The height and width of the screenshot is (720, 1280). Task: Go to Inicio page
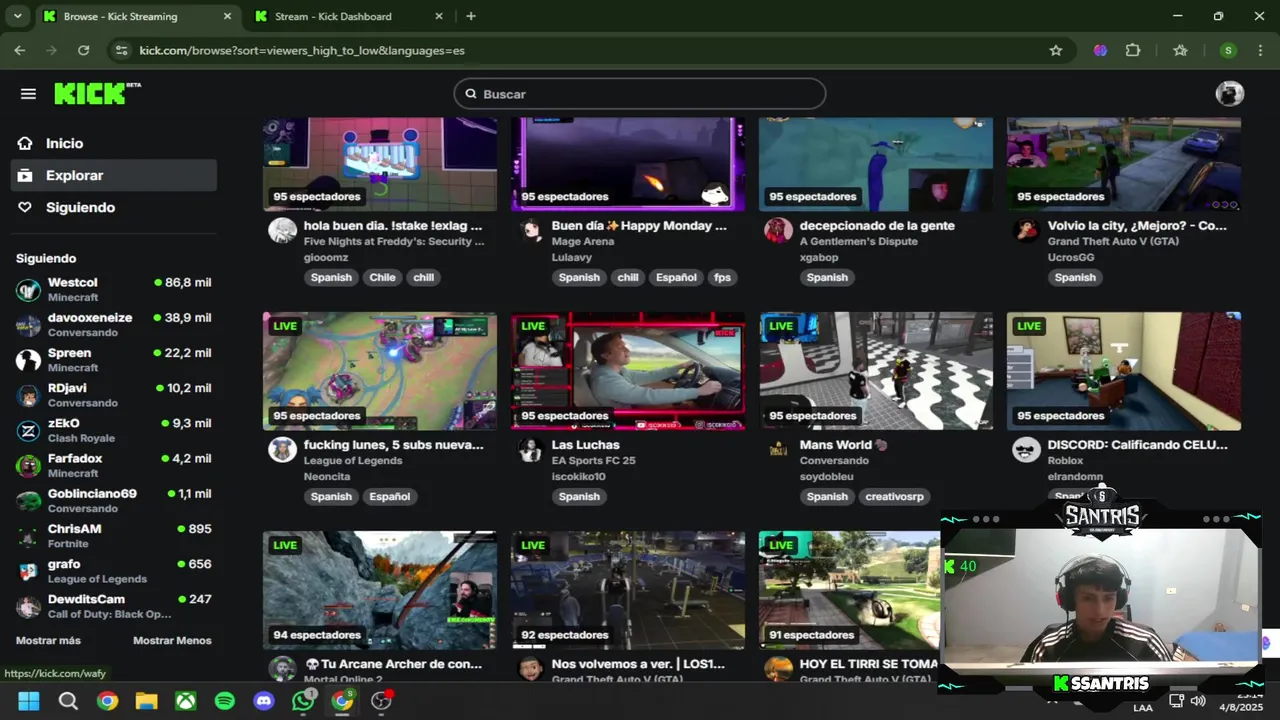coord(64,143)
